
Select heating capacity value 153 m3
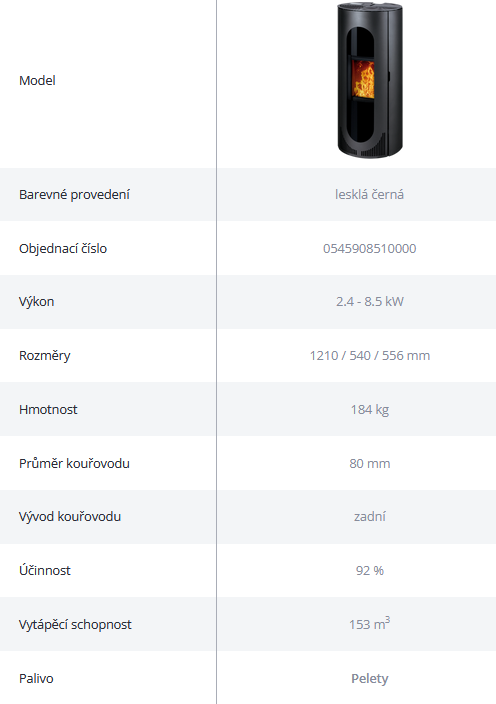(x=369, y=624)
